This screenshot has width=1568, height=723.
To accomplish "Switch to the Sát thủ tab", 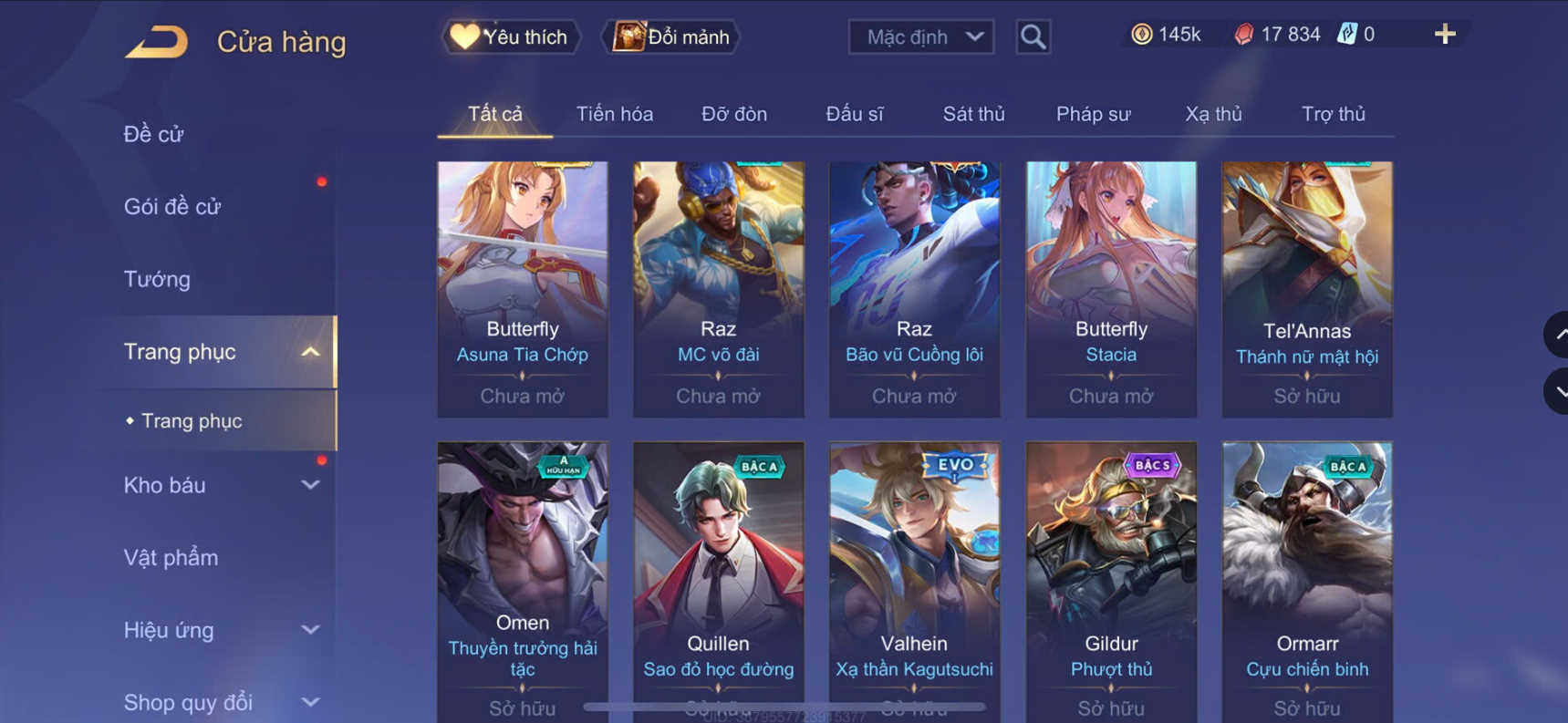I will click(973, 114).
